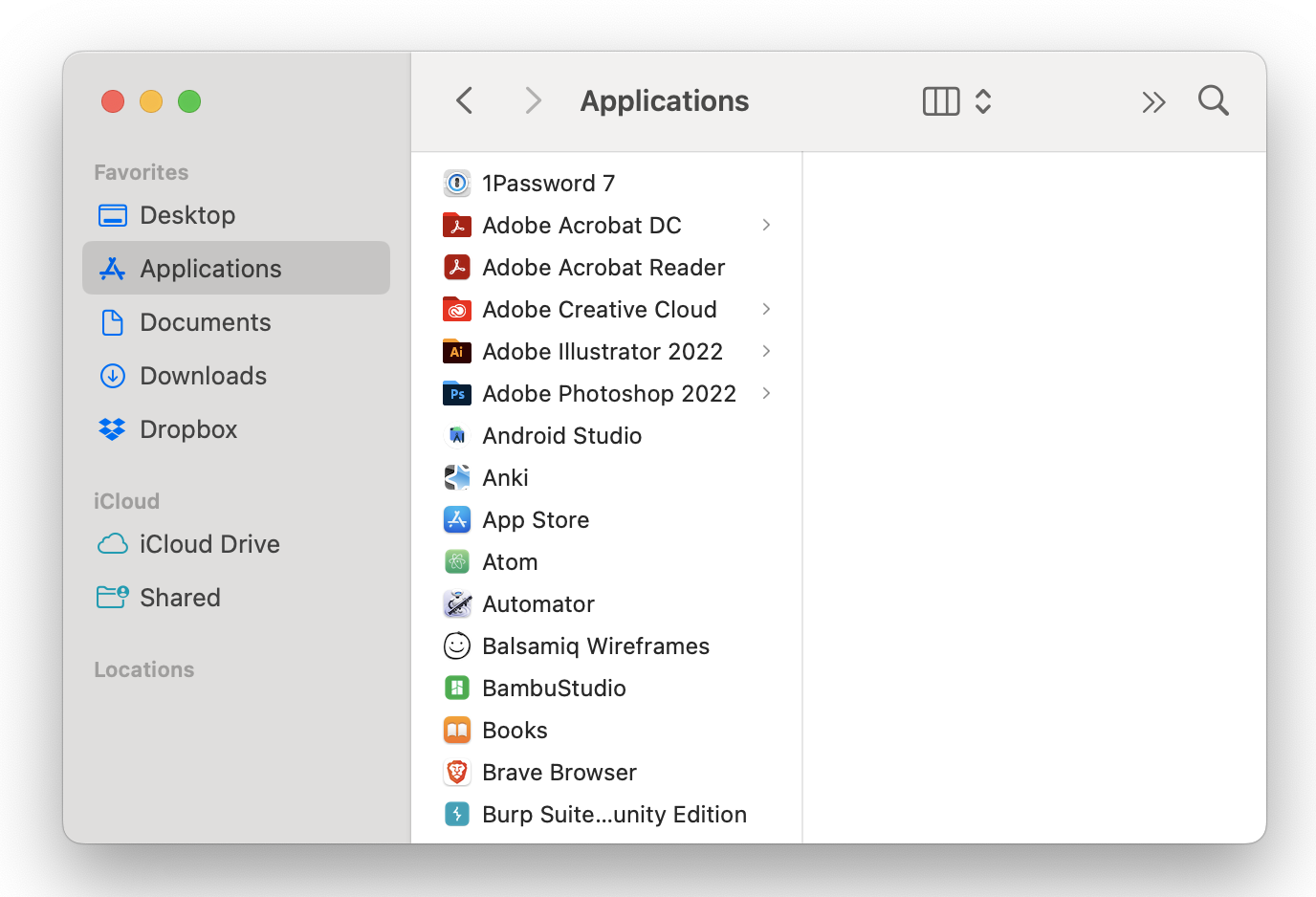The height and width of the screenshot is (897, 1316).
Task: Click the Books app icon
Action: tap(457, 730)
